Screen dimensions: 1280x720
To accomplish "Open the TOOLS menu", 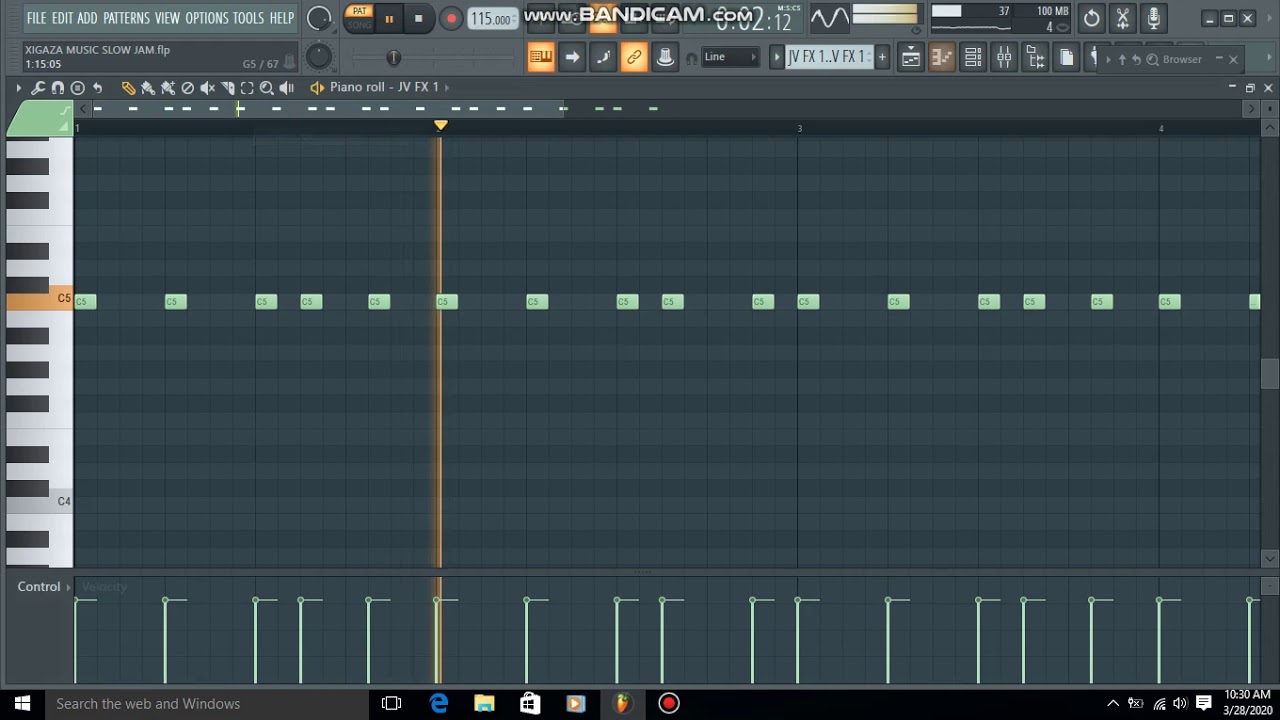I will point(249,18).
